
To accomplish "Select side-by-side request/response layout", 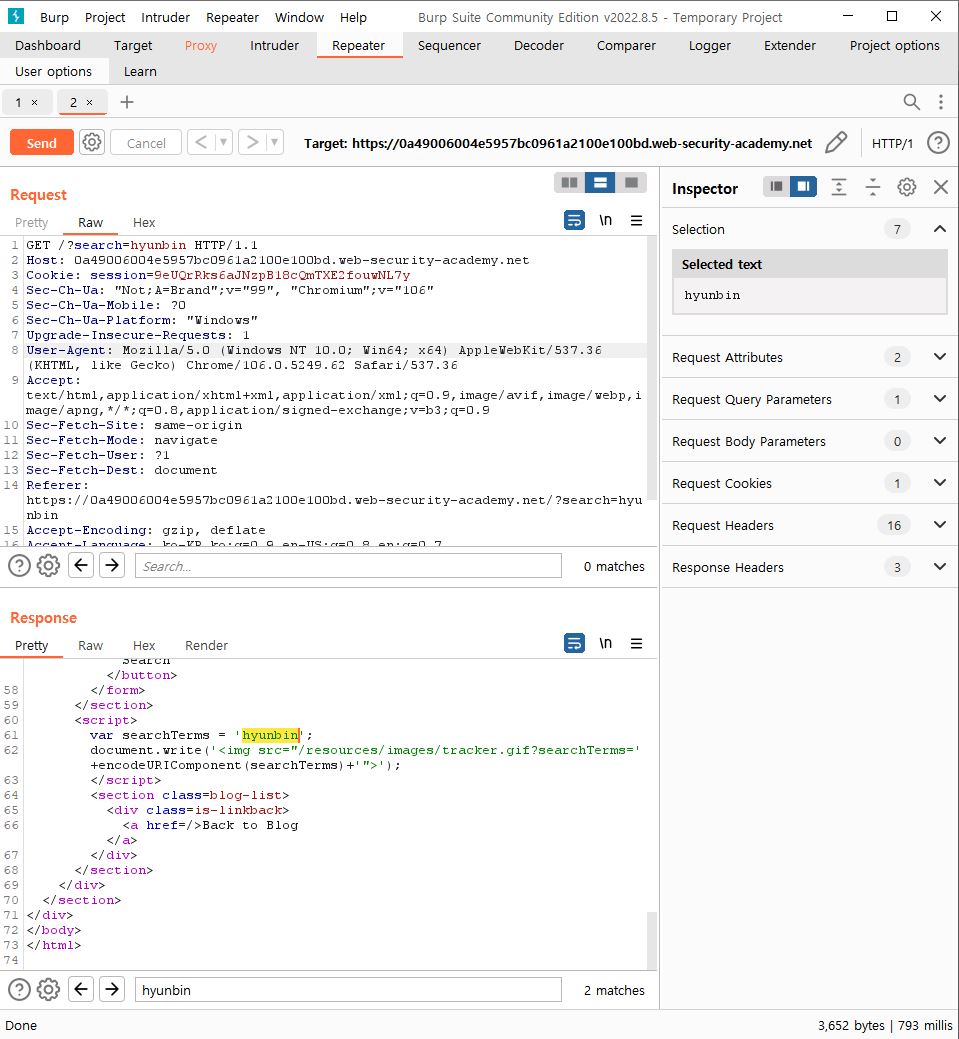I will tap(569, 182).
